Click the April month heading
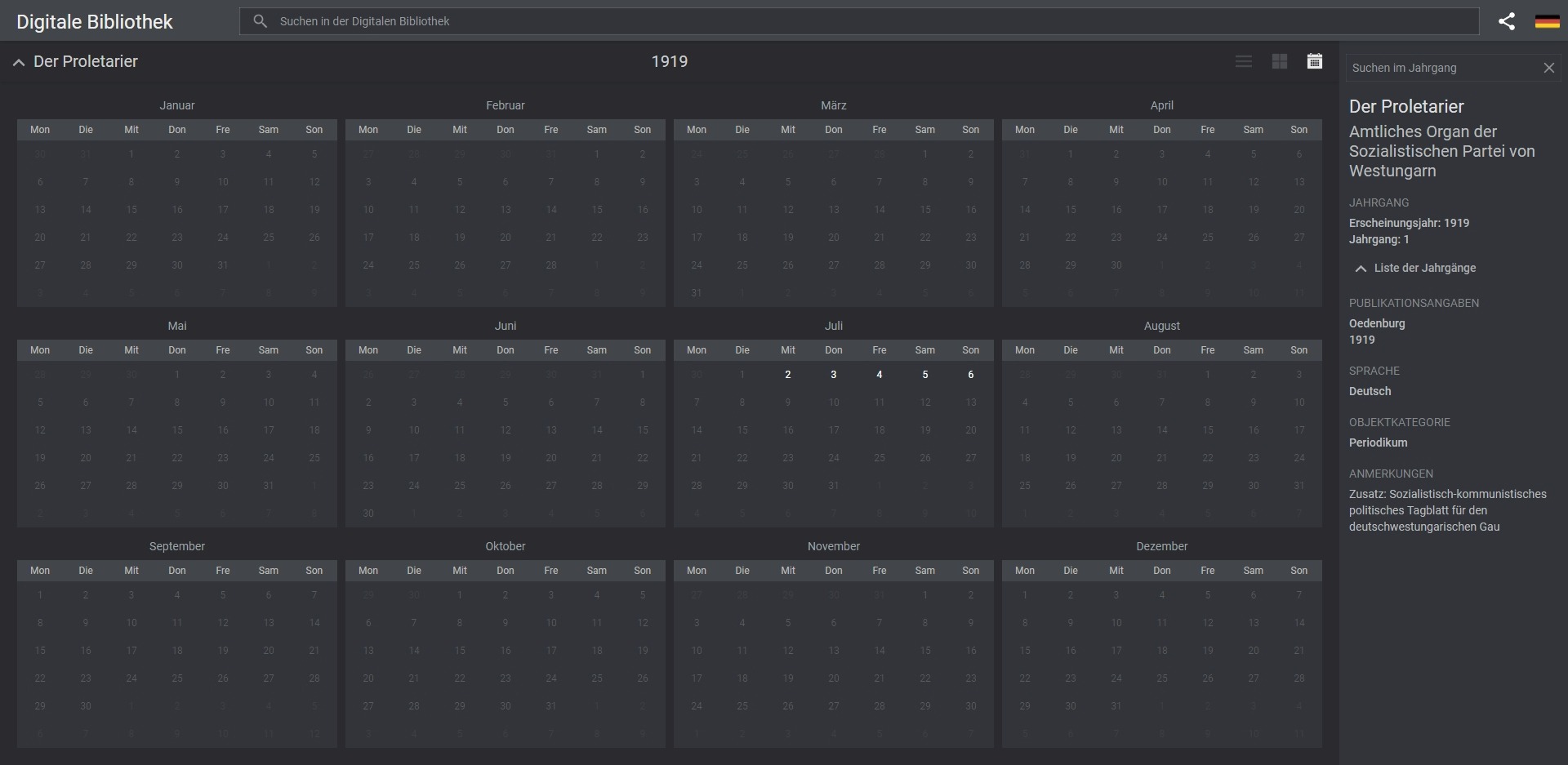Screen dimensions: 1568x765 (1162, 105)
